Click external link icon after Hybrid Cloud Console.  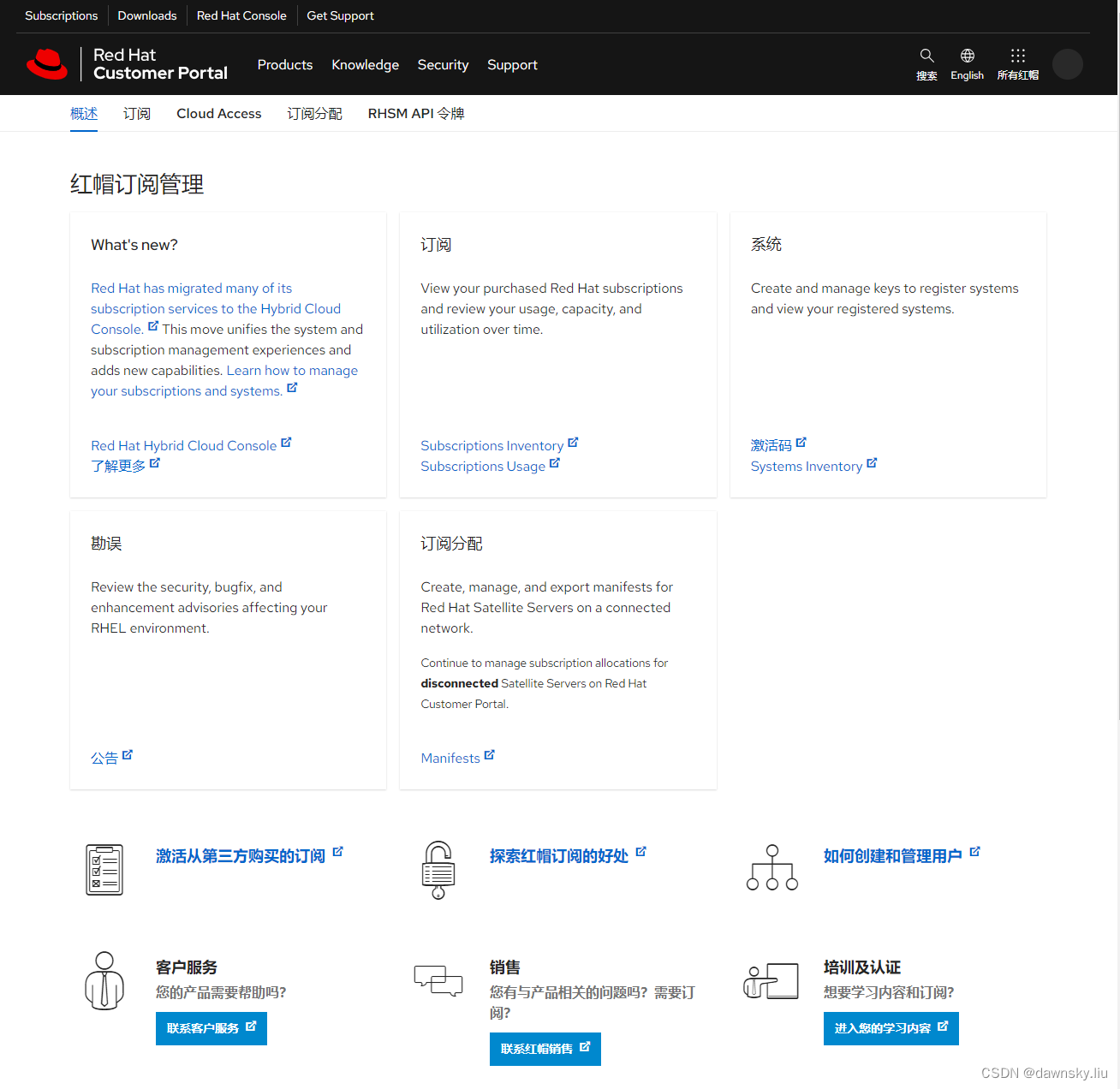(153, 326)
